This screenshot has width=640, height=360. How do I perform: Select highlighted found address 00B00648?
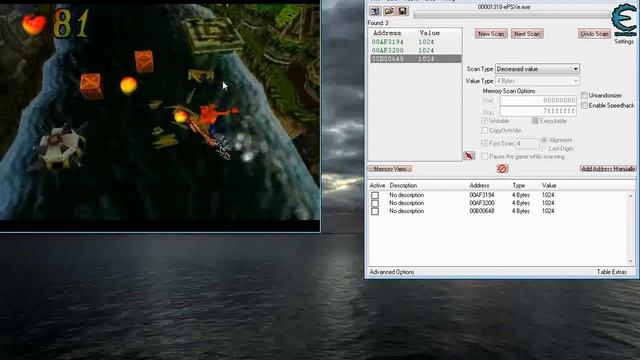pyautogui.click(x=416, y=59)
